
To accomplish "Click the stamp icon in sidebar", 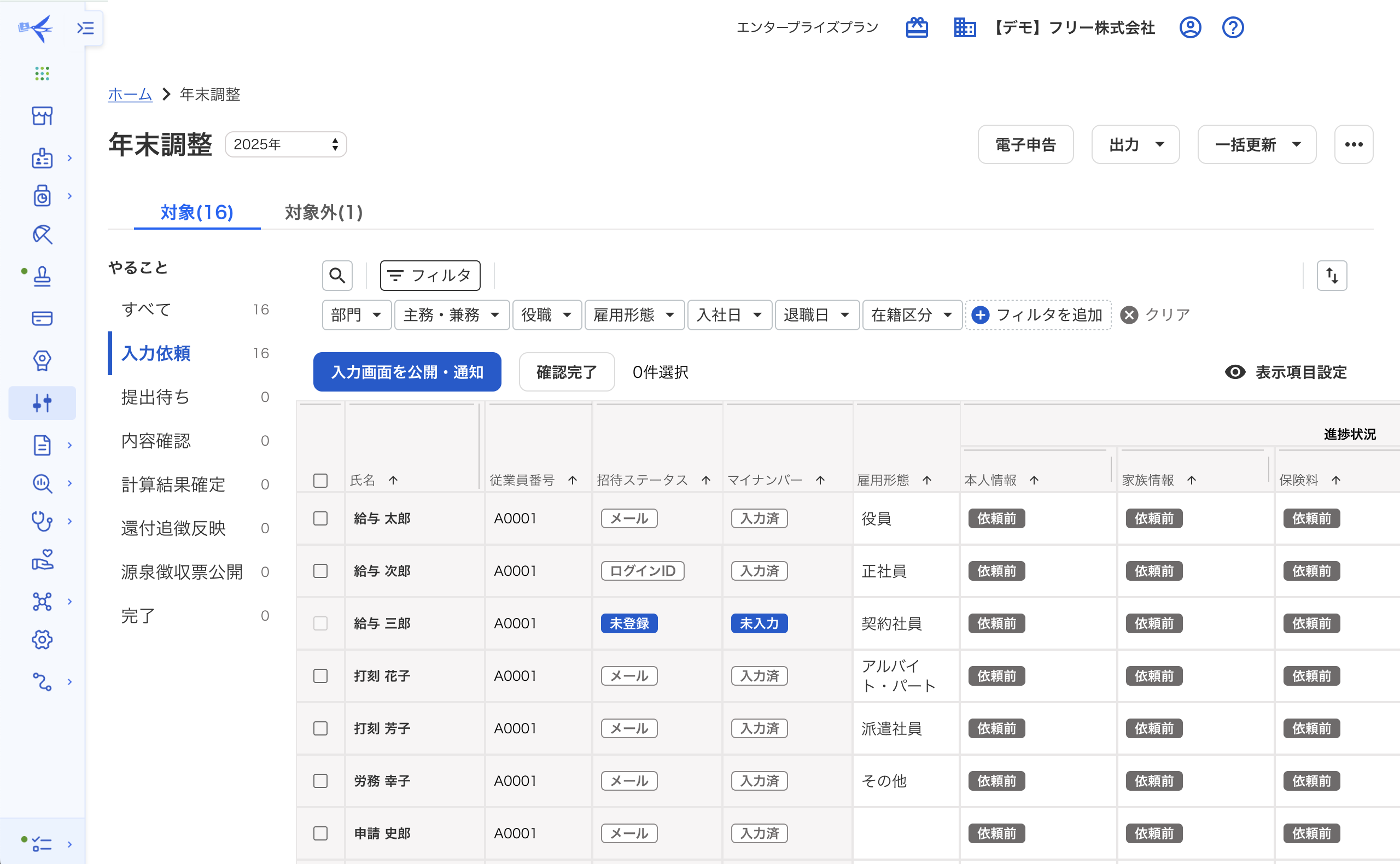I will pos(42,277).
